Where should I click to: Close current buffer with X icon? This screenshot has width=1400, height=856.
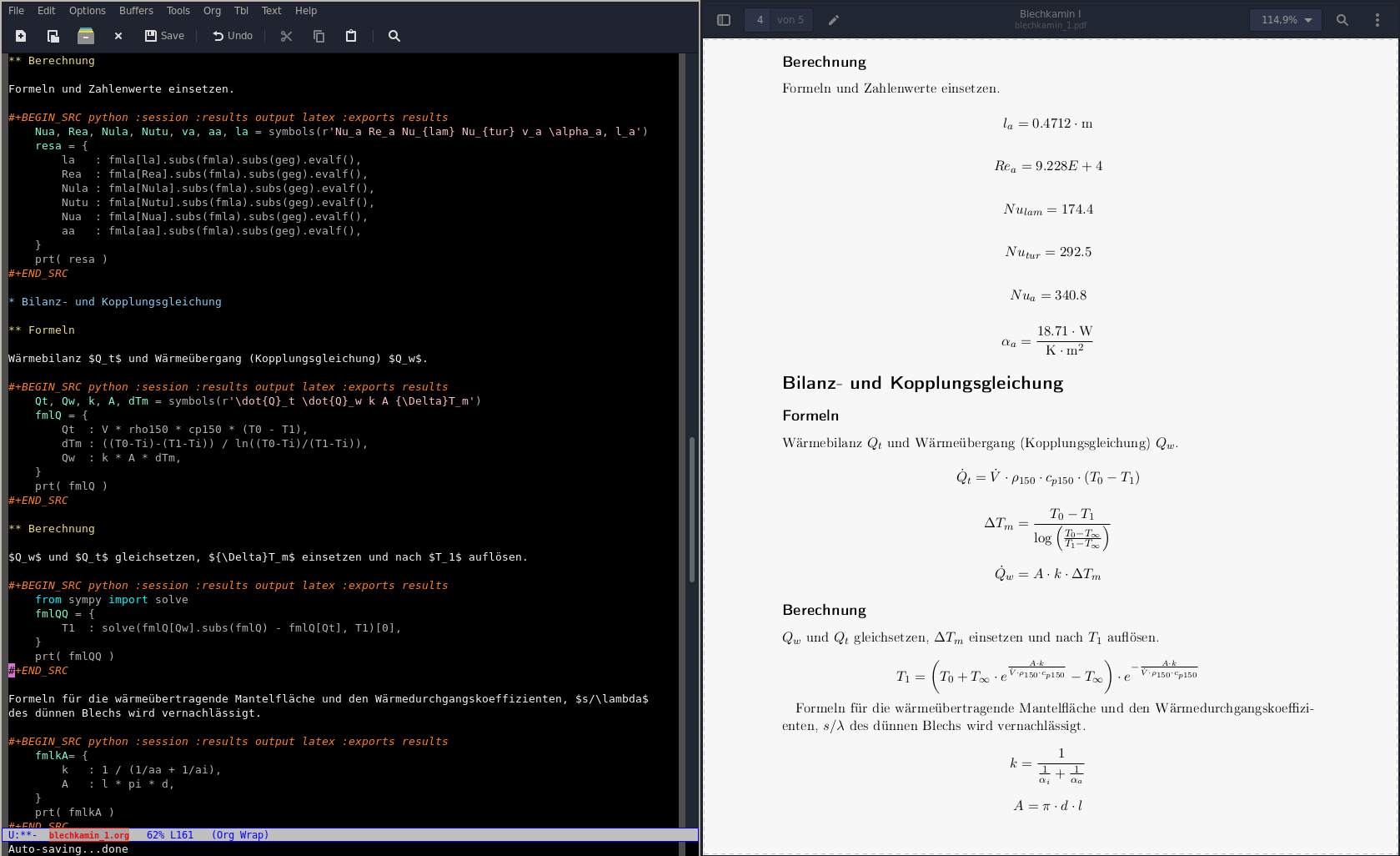(x=118, y=36)
